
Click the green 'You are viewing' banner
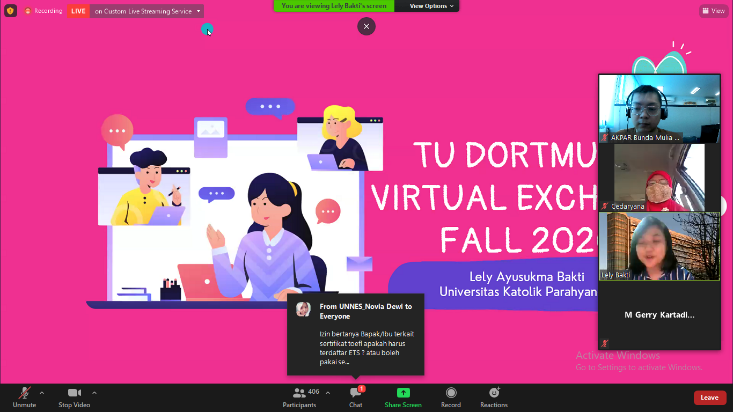click(x=334, y=6)
